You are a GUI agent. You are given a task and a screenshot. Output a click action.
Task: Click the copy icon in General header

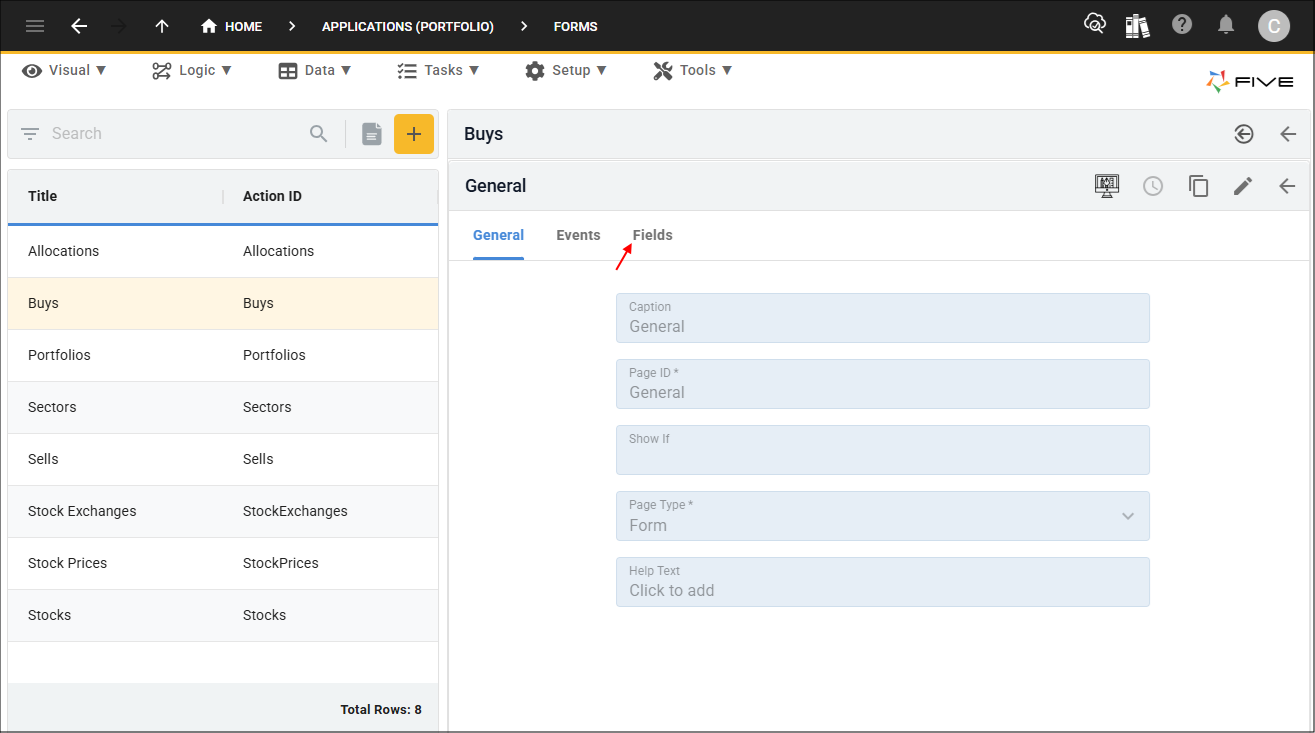tap(1198, 186)
